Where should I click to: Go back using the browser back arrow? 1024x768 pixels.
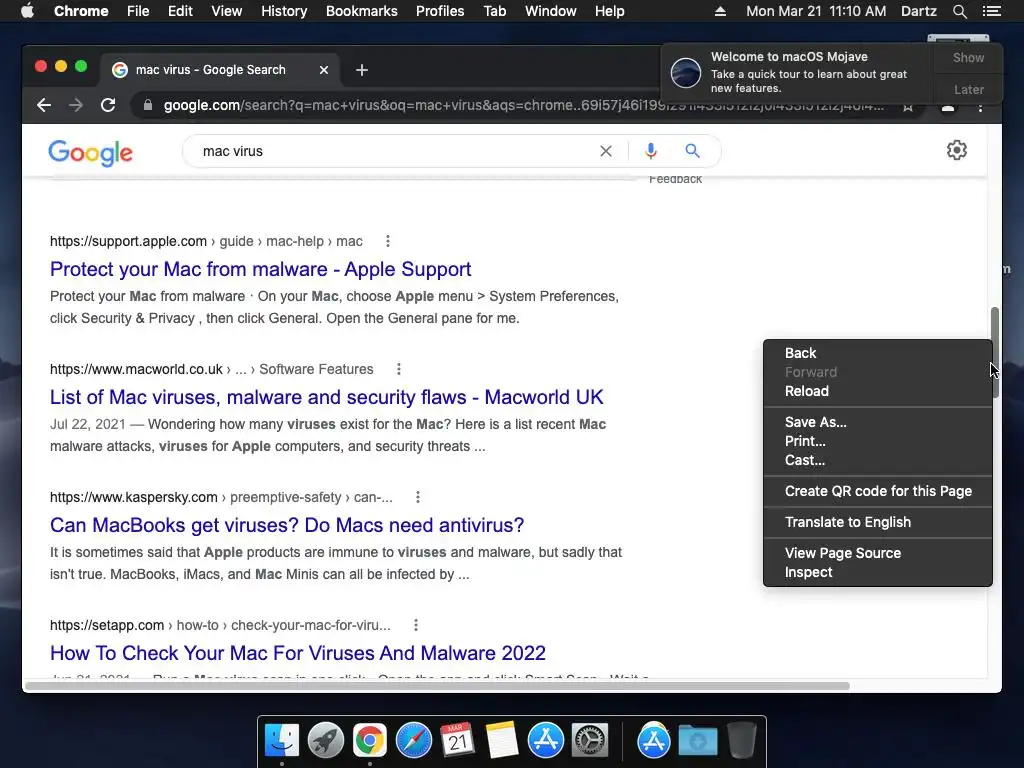(44, 105)
